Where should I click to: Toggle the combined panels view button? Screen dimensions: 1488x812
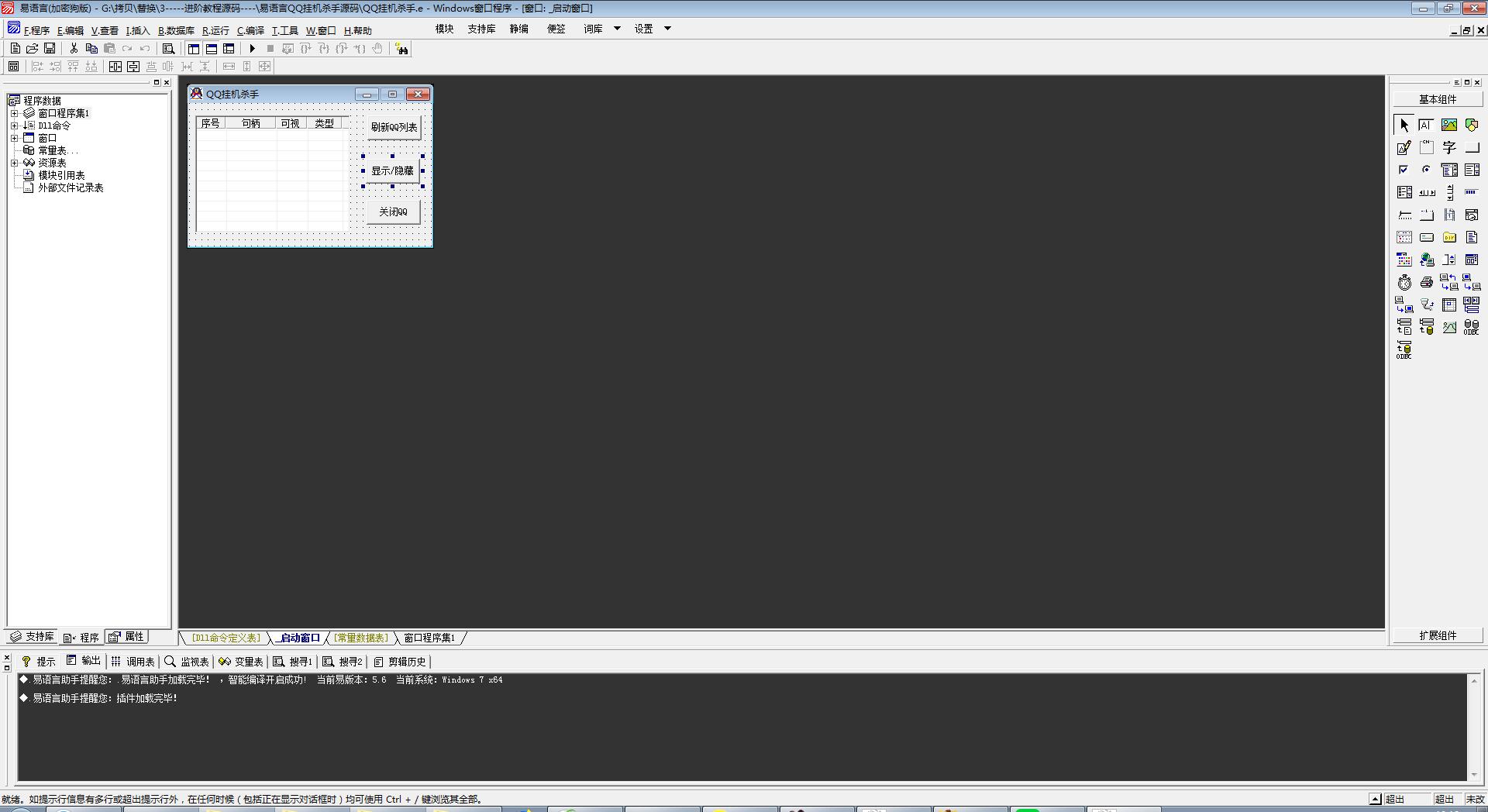(x=229, y=49)
